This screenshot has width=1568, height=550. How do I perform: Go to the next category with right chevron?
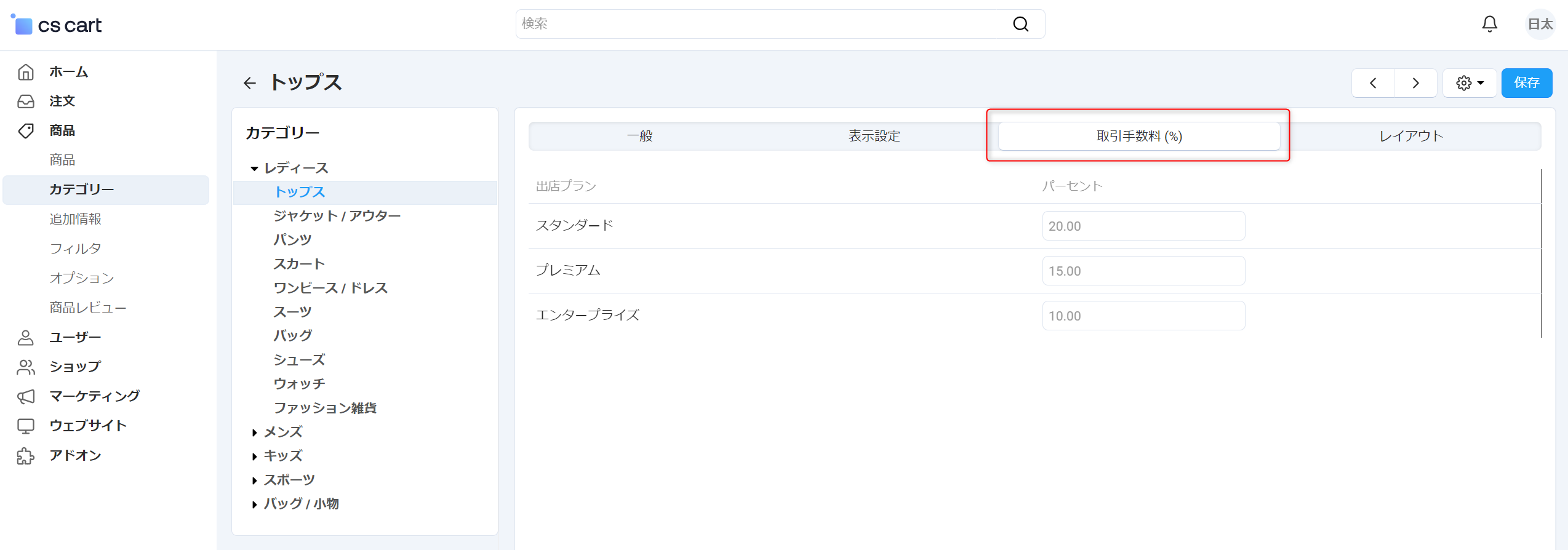click(x=1415, y=83)
